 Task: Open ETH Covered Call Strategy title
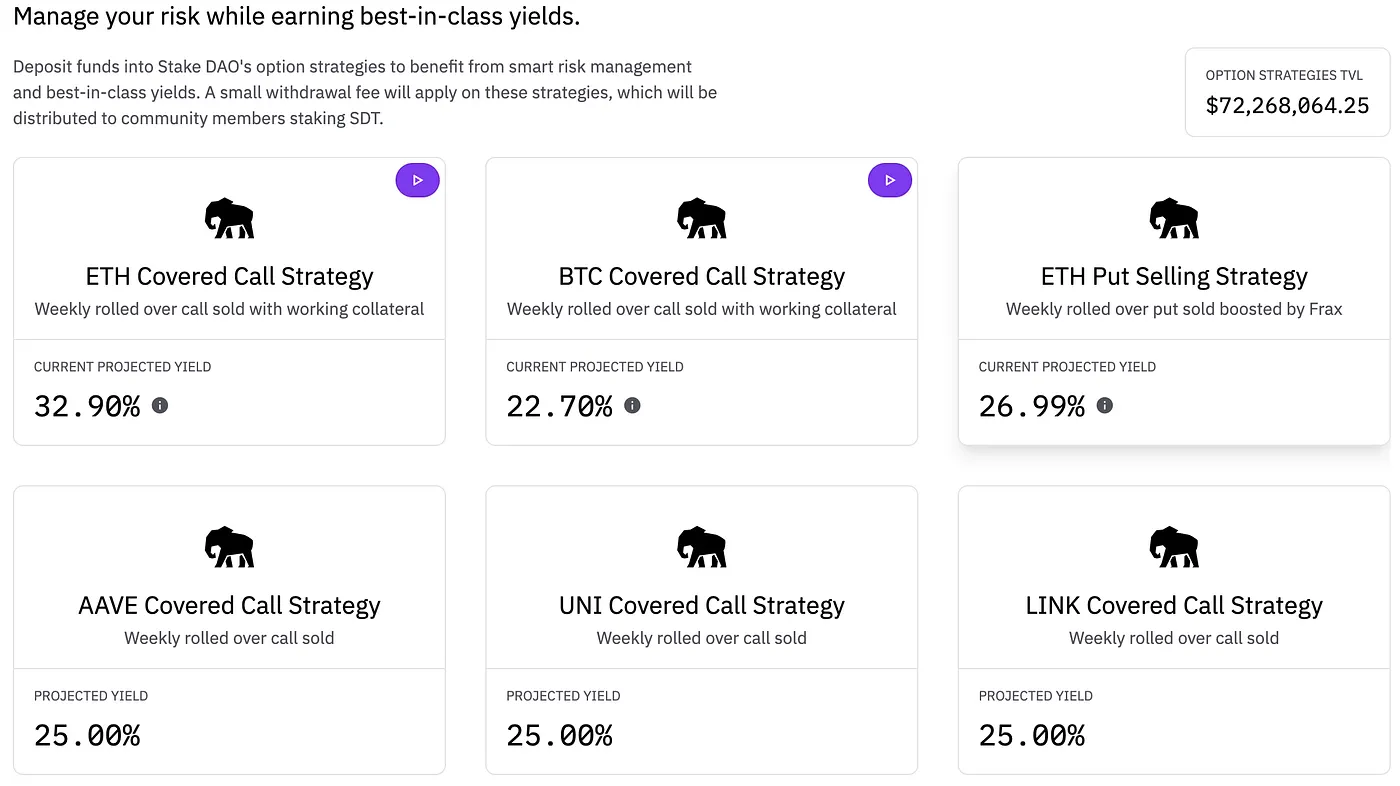229,276
